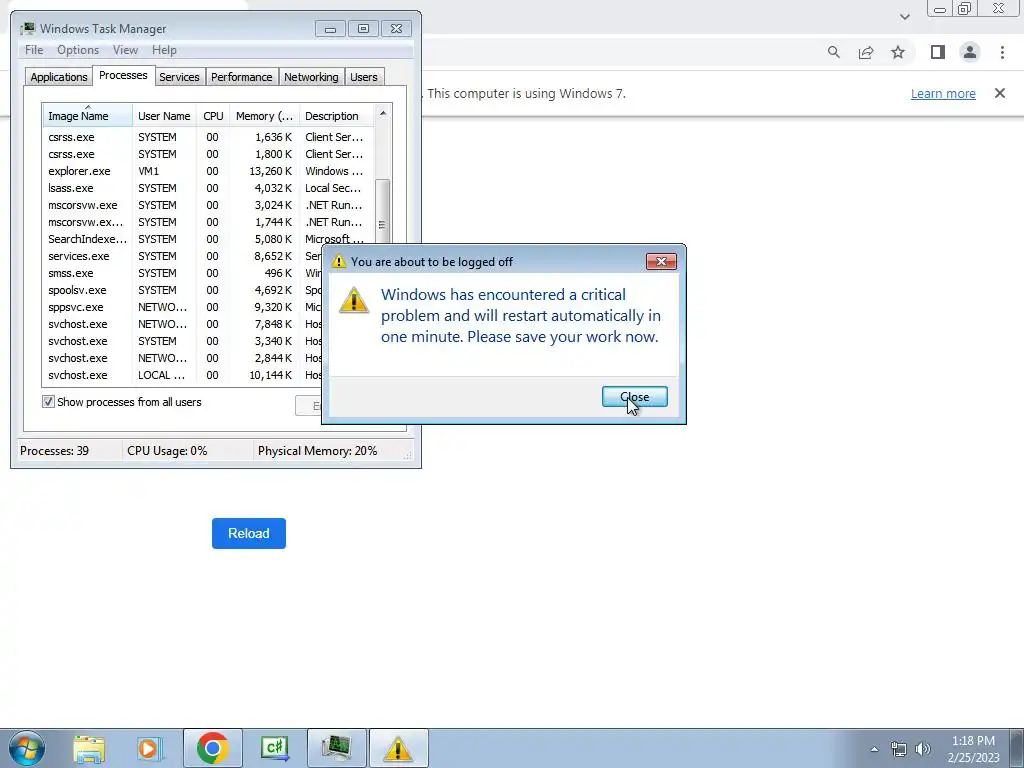Image resolution: width=1024 pixels, height=768 pixels.
Task: Switch to the Services tab
Action: pos(180,77)
